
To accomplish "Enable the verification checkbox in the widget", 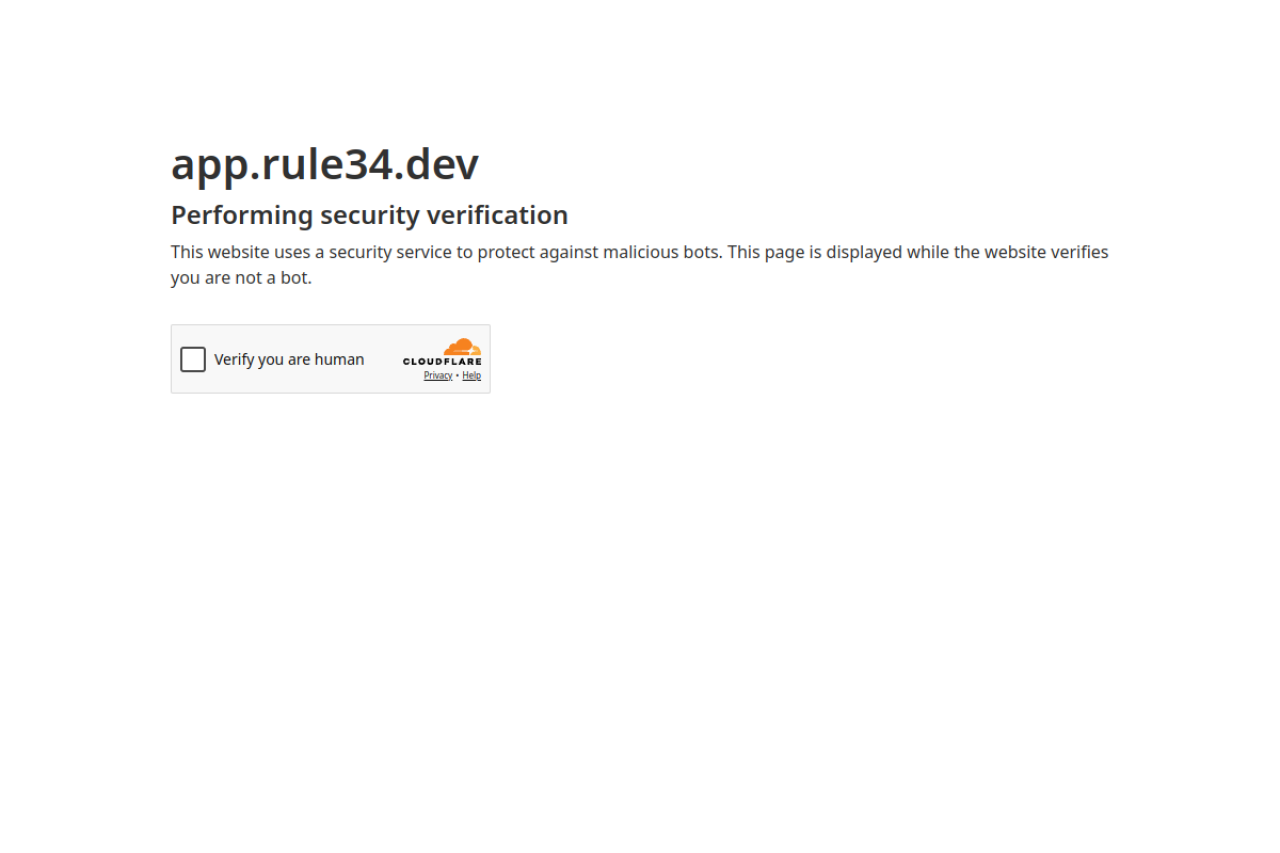I will point(192,358).
